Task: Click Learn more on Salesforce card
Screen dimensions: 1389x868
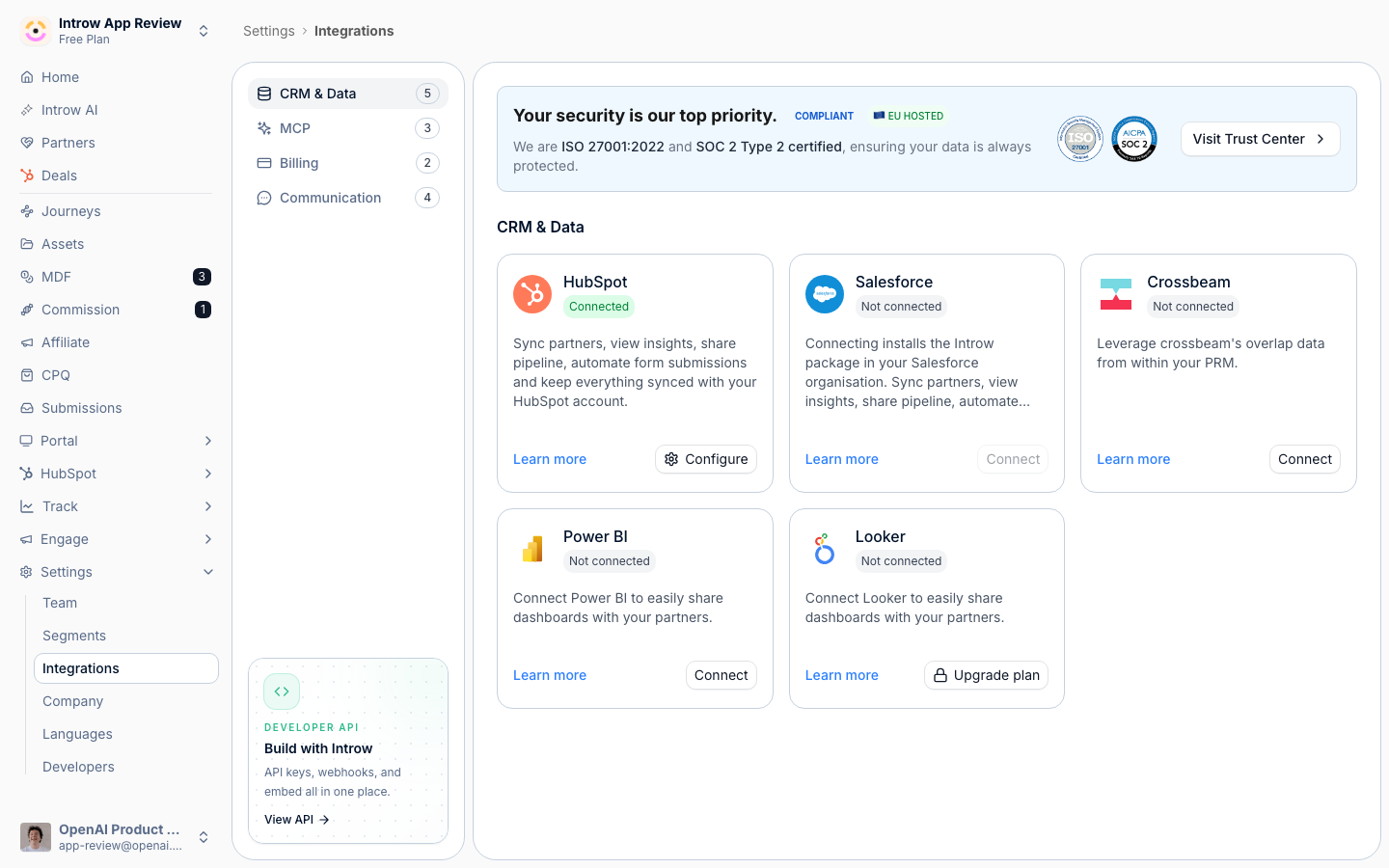Action: point(842,459)
